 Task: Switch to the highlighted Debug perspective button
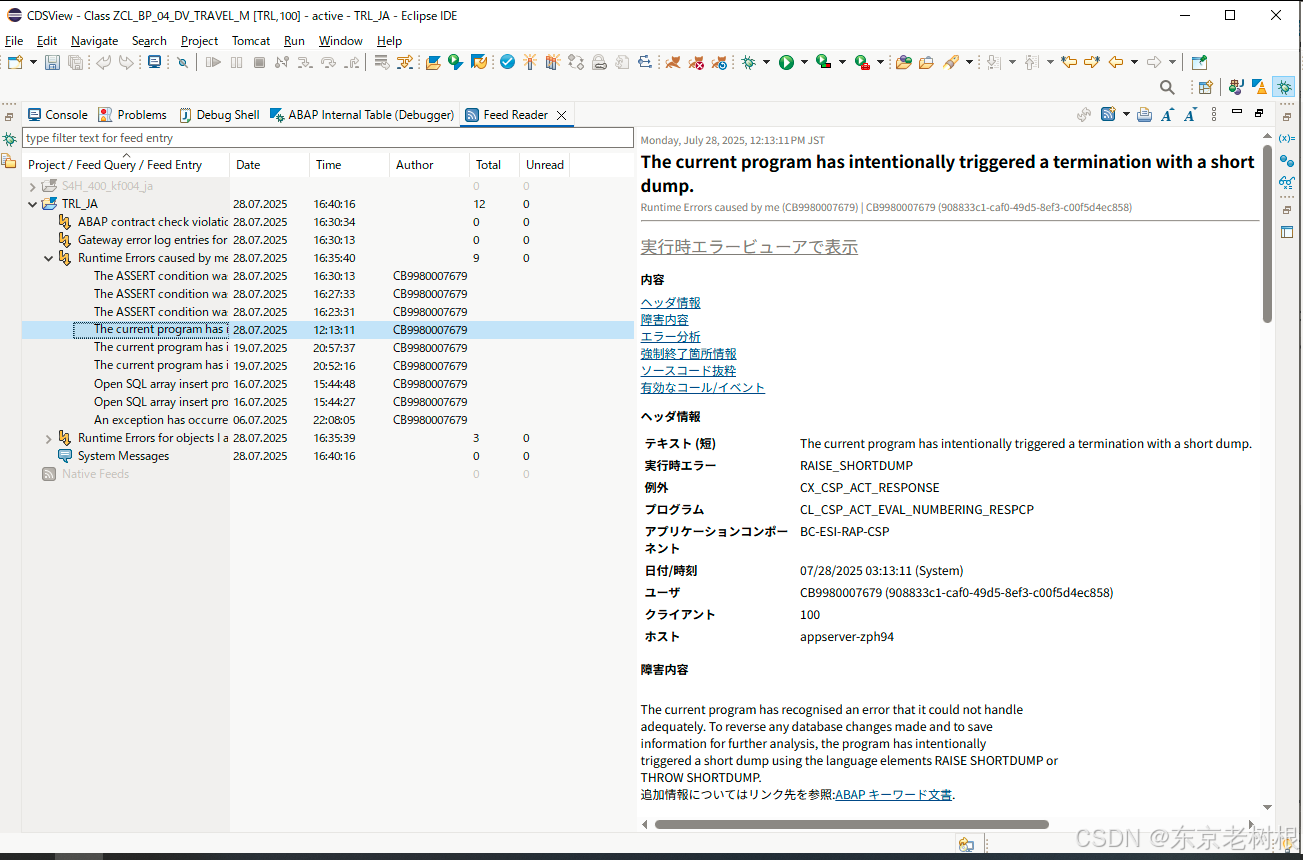1284,87
